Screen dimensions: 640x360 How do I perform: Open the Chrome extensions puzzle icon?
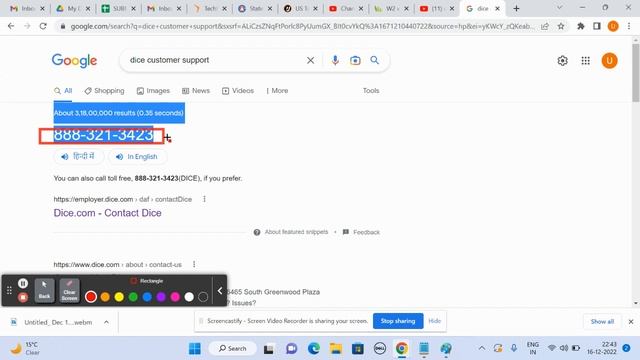[580, 26]
